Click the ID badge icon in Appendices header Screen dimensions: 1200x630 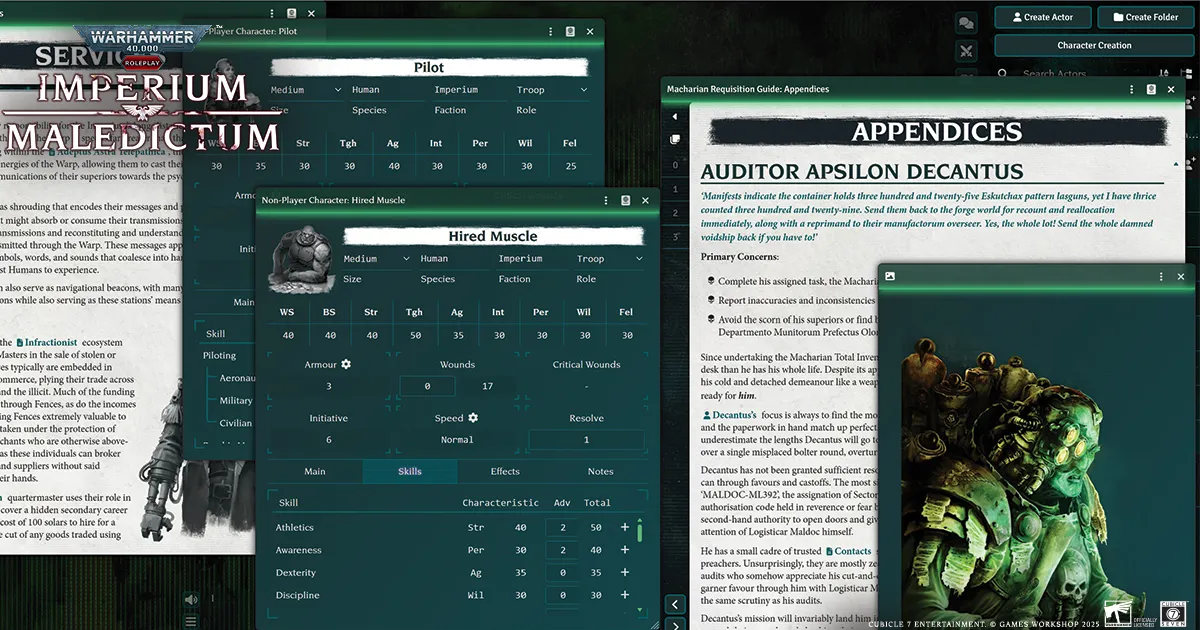tap(1149, 89)
